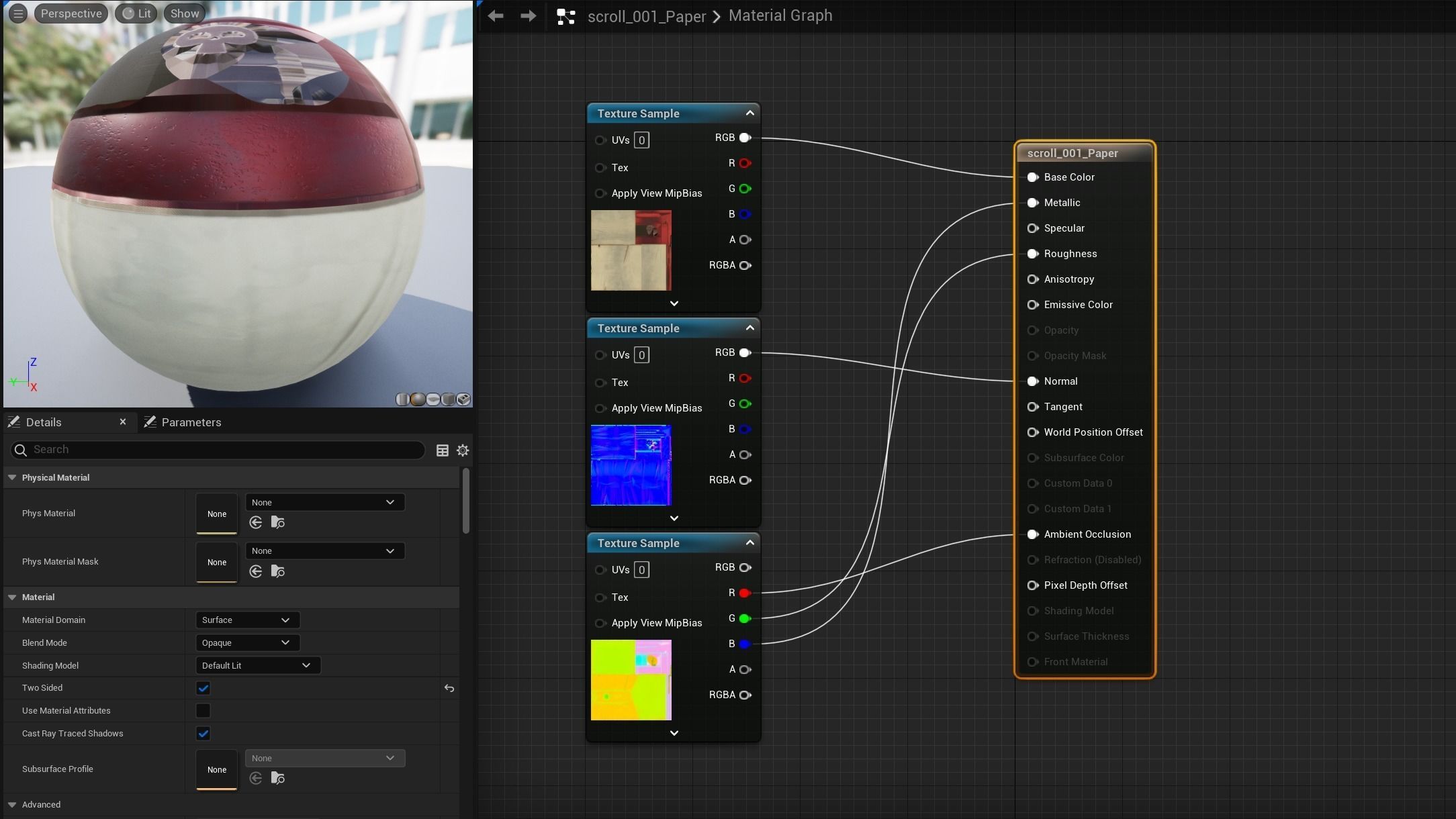Select the cylinder preview mesh icon
This screenshot has height=819, width=1456.
[x=402, y=399]
